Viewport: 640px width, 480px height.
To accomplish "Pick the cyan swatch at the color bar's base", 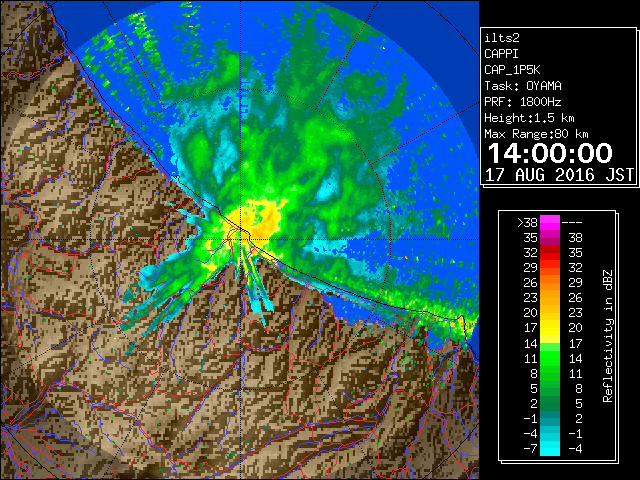I will click(550, 449).
